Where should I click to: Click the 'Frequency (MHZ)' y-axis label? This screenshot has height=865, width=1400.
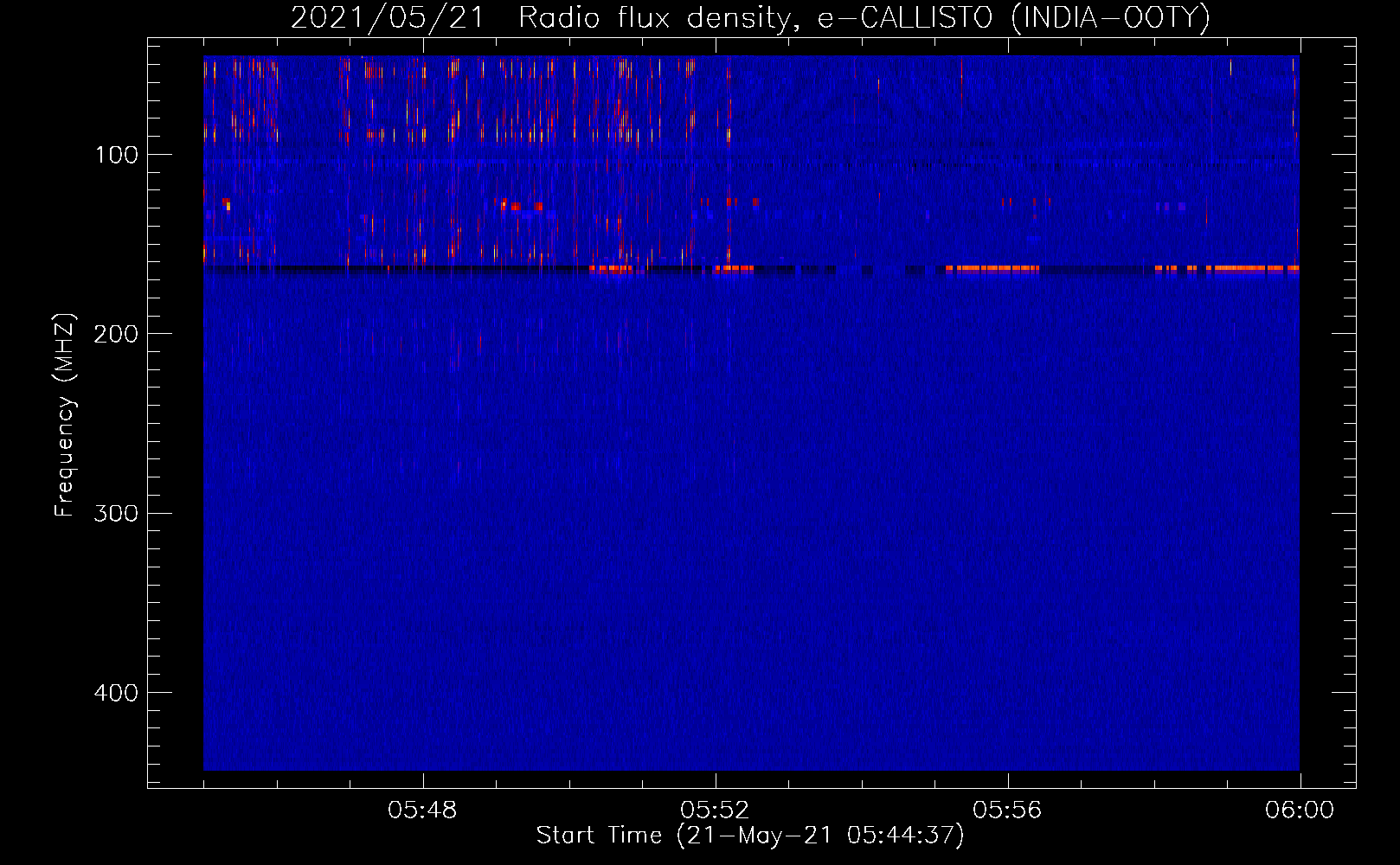(65, 415)
